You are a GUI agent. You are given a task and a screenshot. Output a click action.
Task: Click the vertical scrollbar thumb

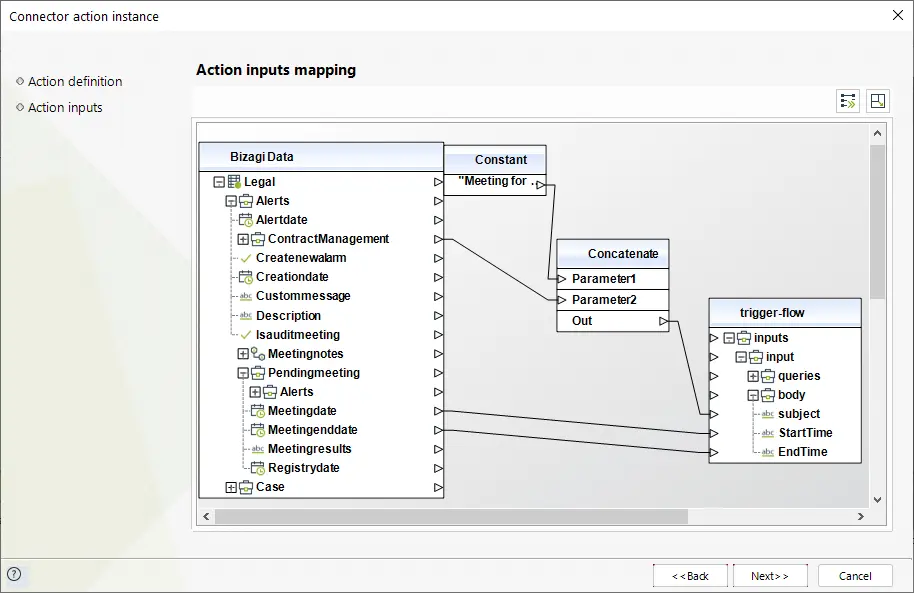pyautogui.click(x=877, y=222)
